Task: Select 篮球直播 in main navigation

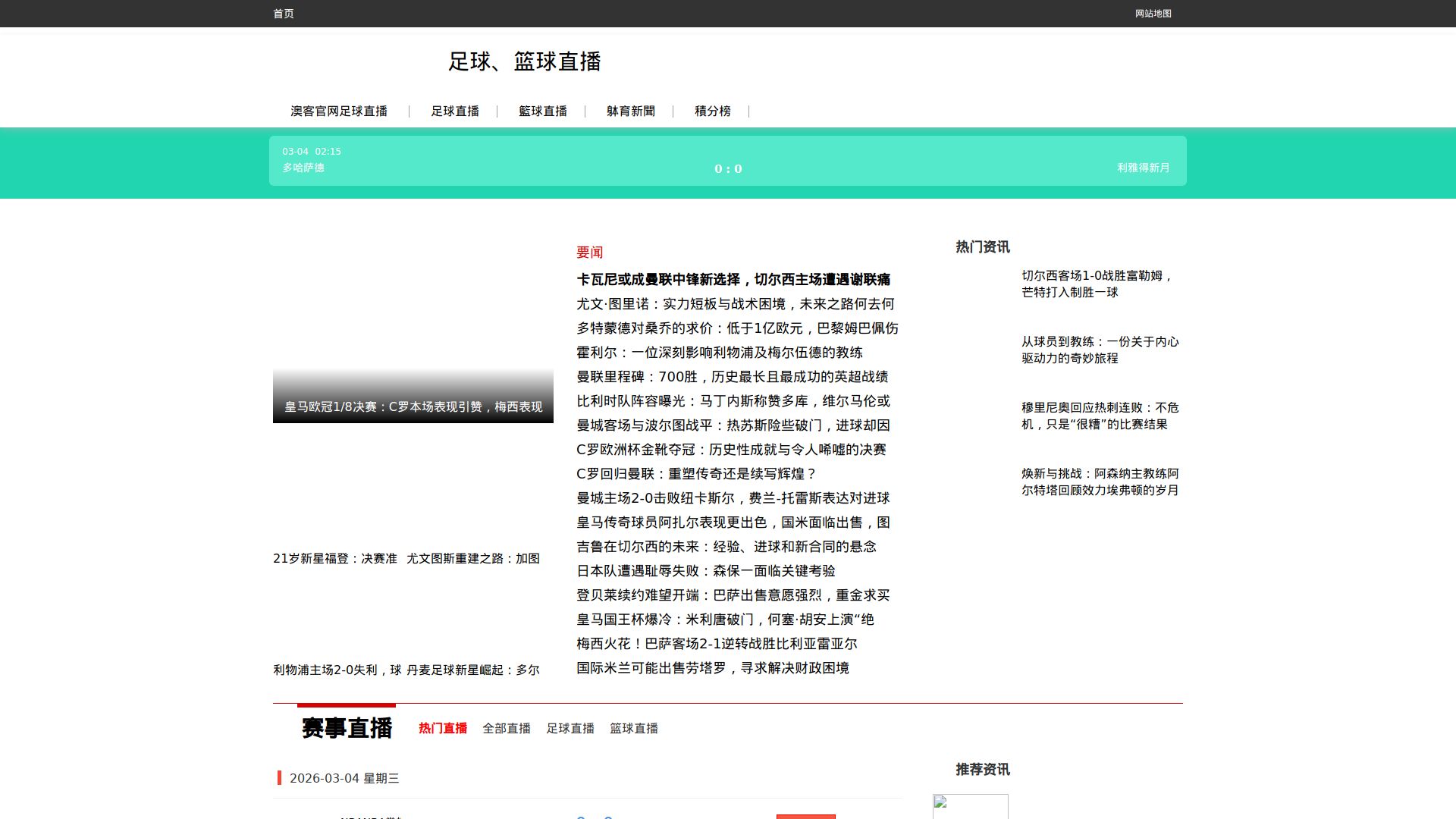Action: coord(543,111)
